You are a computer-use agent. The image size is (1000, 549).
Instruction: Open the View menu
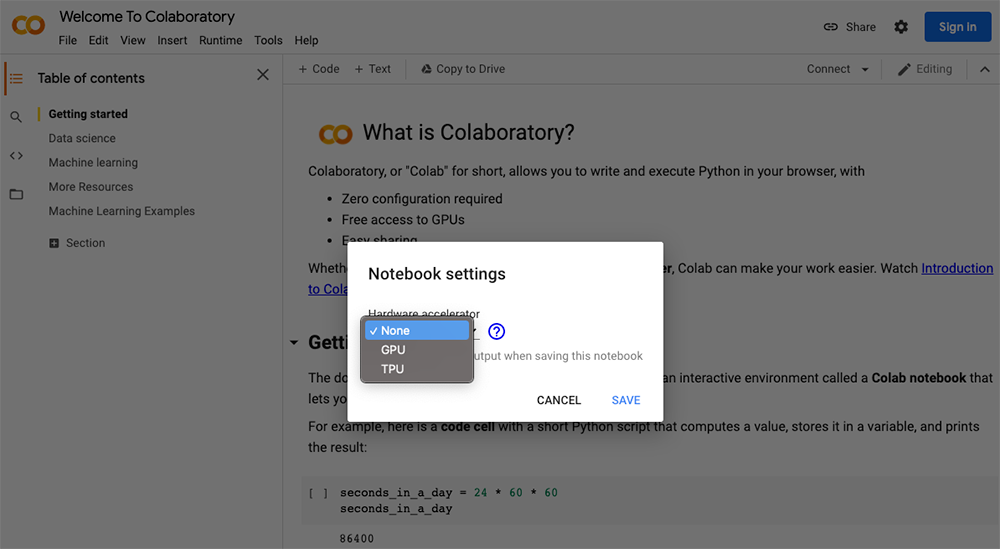pos(133,40)
